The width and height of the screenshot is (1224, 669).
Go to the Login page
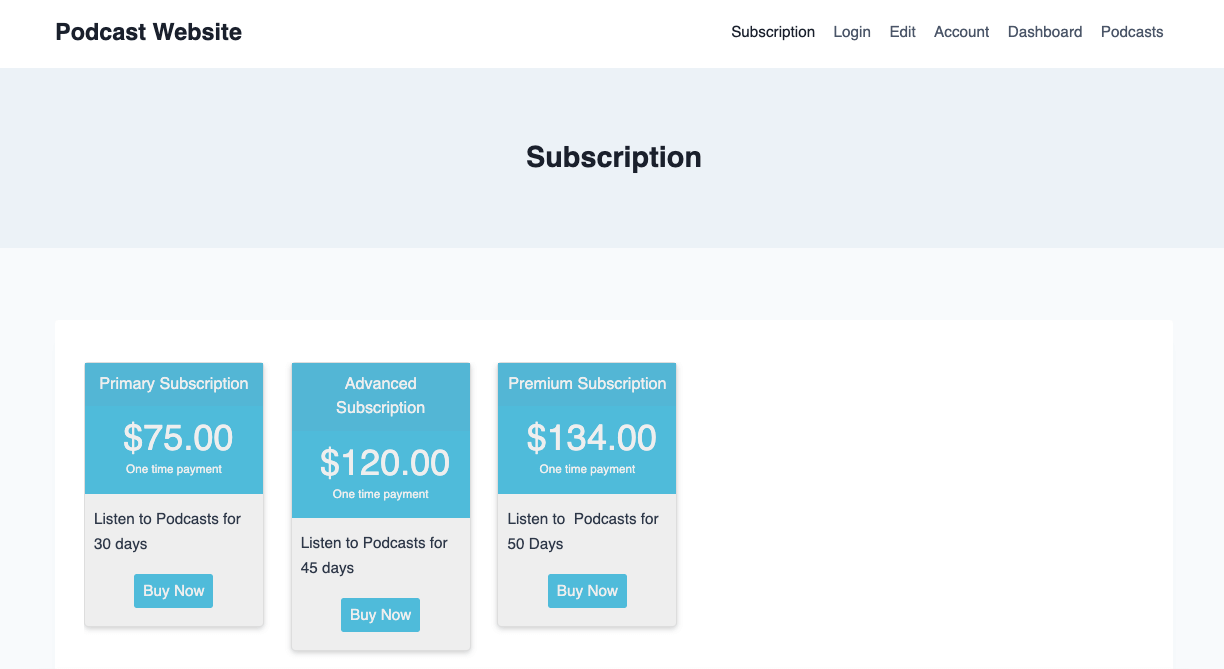tap(852, 32)
